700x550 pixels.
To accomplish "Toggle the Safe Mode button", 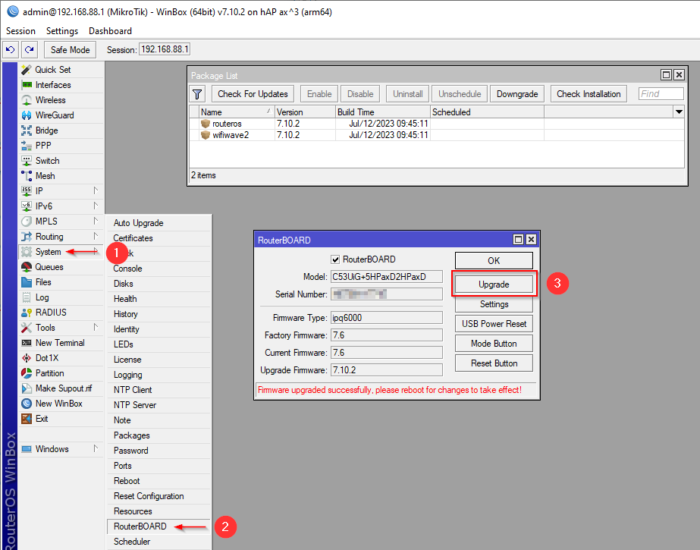I will pos(70,50).
